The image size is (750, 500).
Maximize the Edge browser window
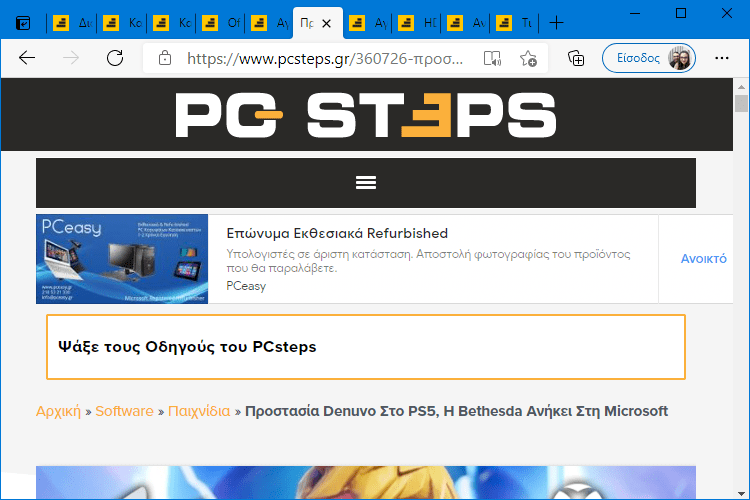681,13
